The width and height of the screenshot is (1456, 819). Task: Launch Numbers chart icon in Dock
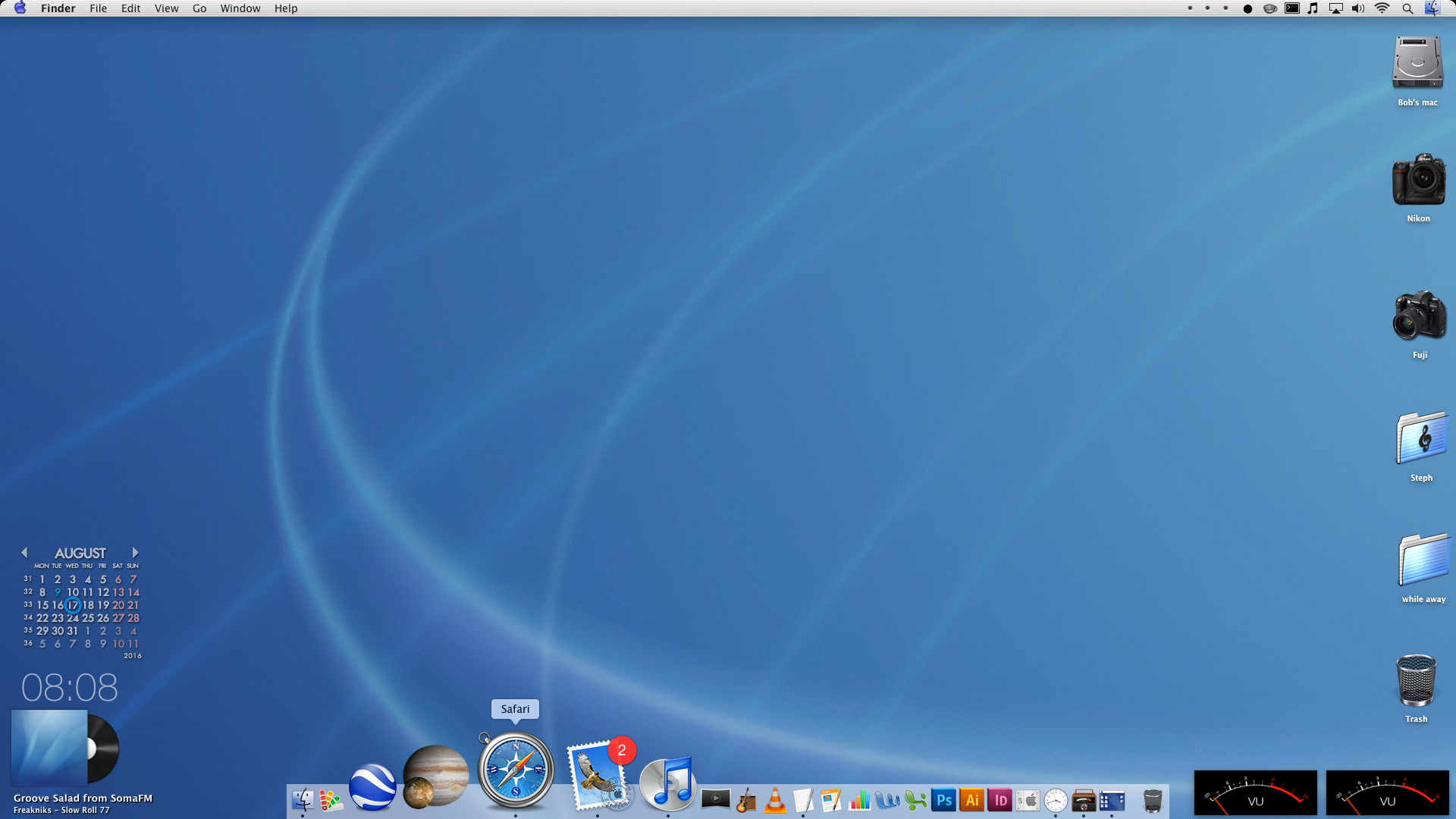(859, 800)
